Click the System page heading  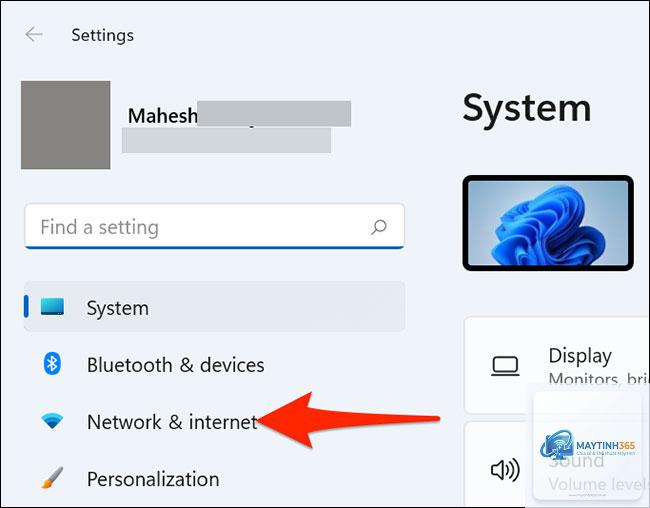coord(526,109)
